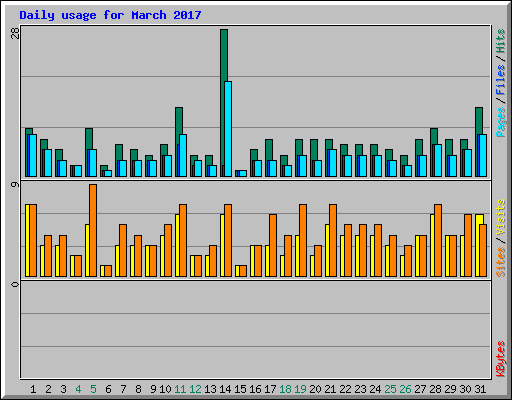Click the cyan Pages bar for day 14
The width and height of the screenshot is (512, 400).
click(228, 129)
